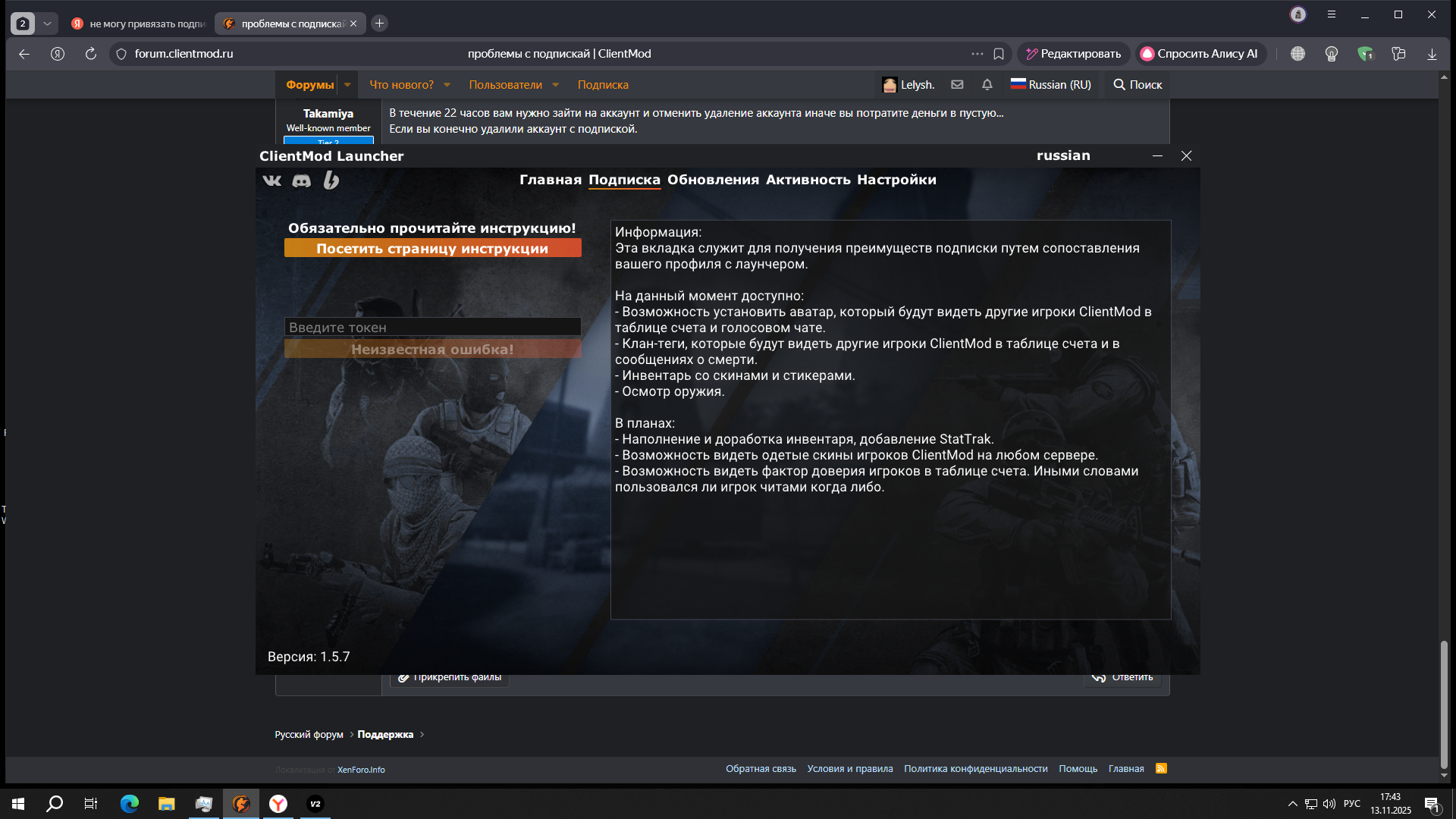The height and width of the screenshot is (819, 1456).
Task: Open forum inbox envelope icon
Action: coord(957,85)
